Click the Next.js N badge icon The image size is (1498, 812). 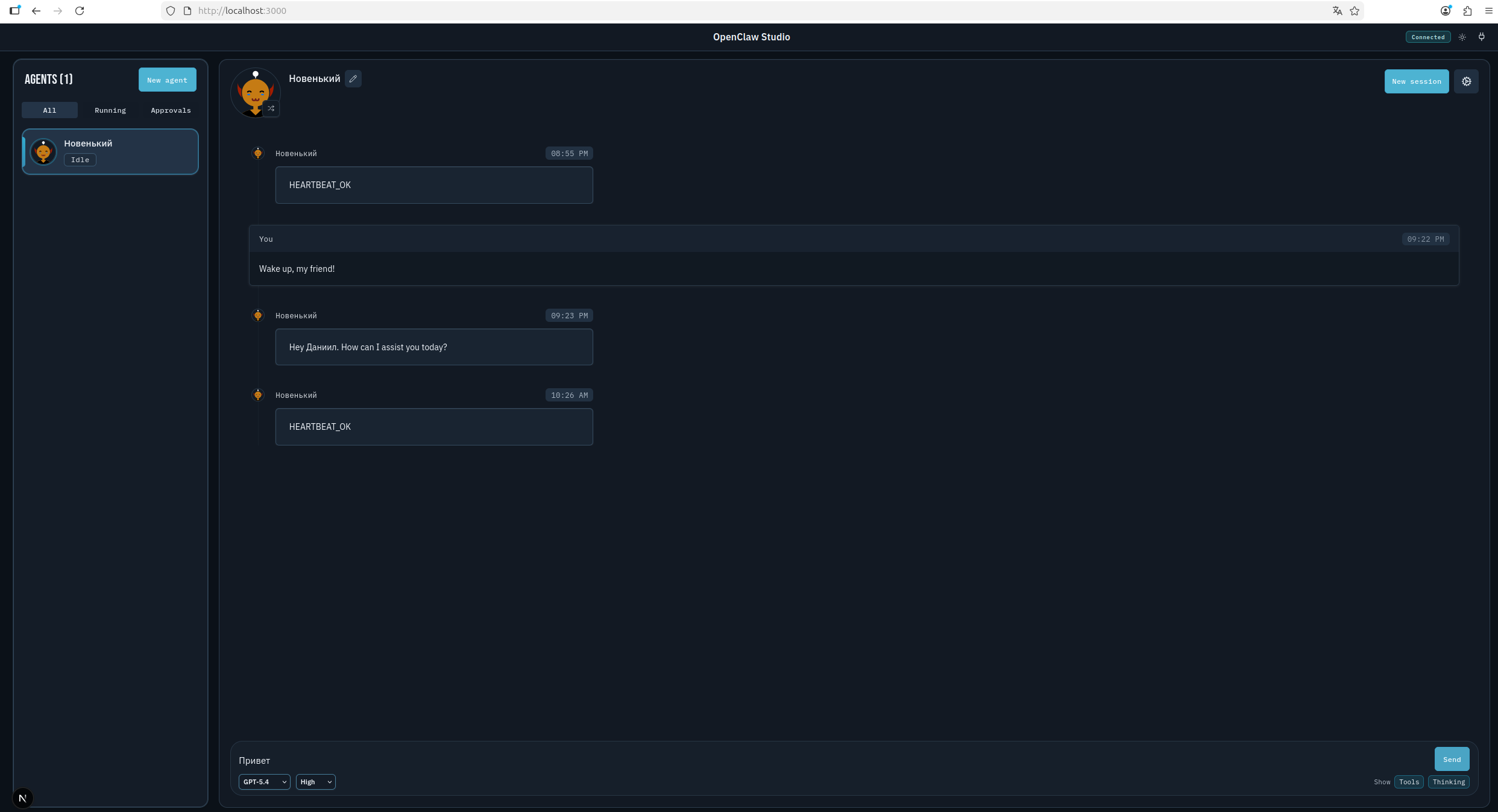[23, 798]
